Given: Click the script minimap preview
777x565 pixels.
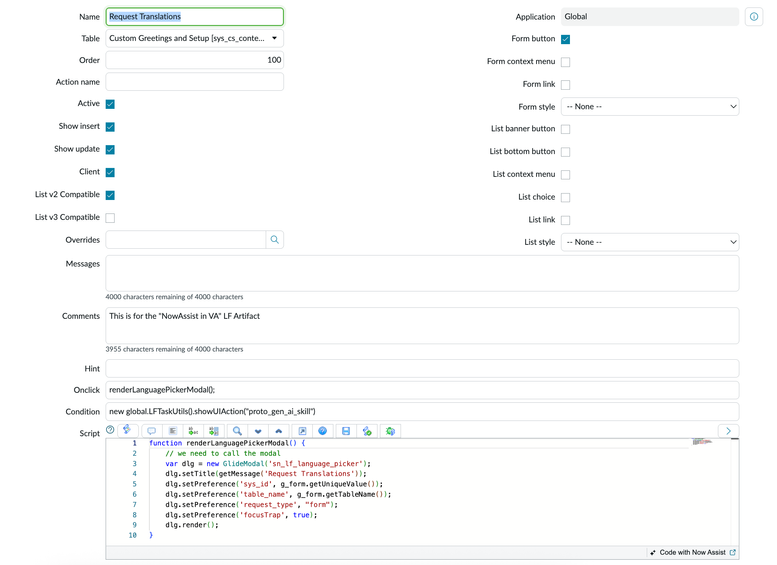Looking at the screenshot, I should [702, 442].
